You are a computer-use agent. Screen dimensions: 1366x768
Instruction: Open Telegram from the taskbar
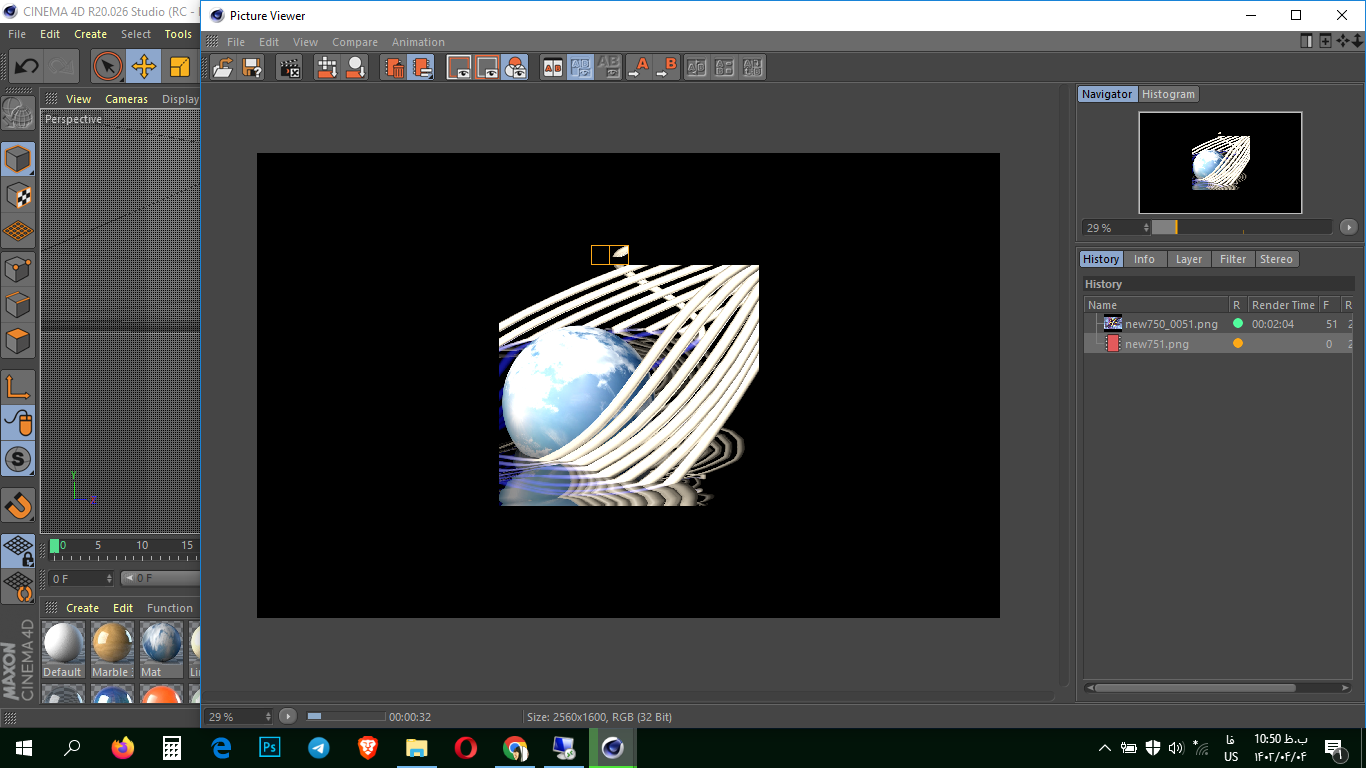[319, 748]
